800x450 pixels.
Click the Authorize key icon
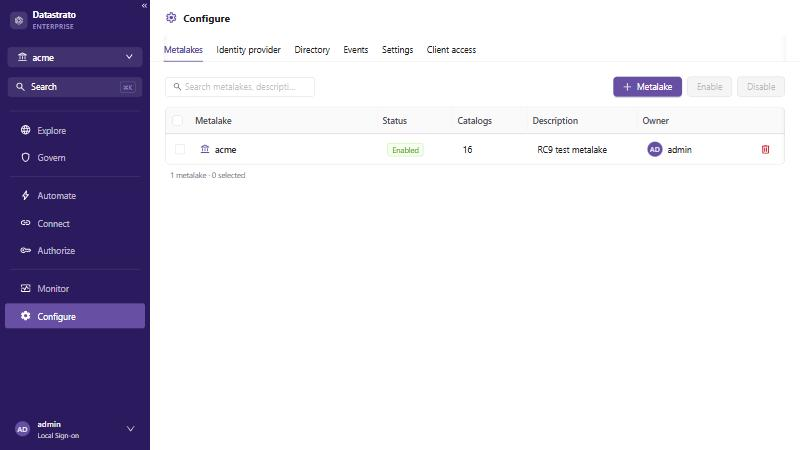coord(26,251)
